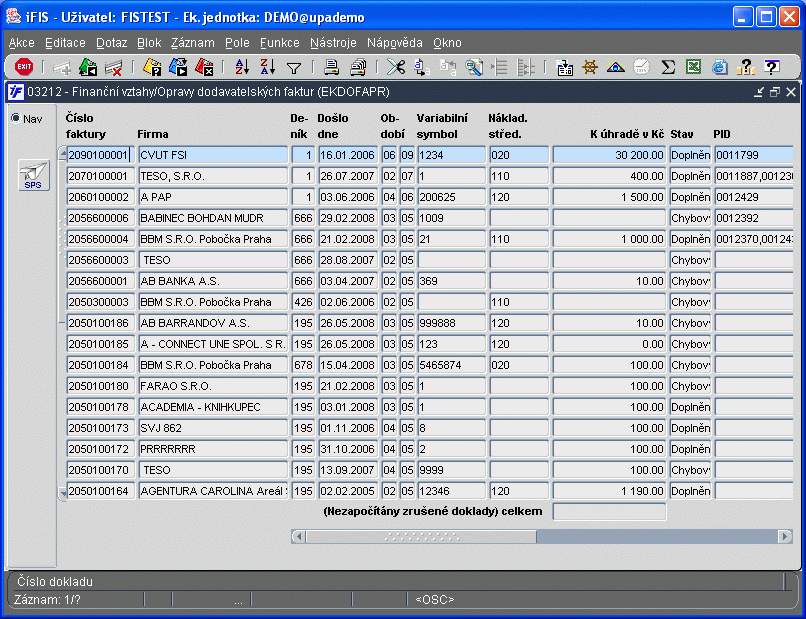Screen dimensions: 806x619
Task: Click the record list scroll-down arrow
Action: pos(63,494)
